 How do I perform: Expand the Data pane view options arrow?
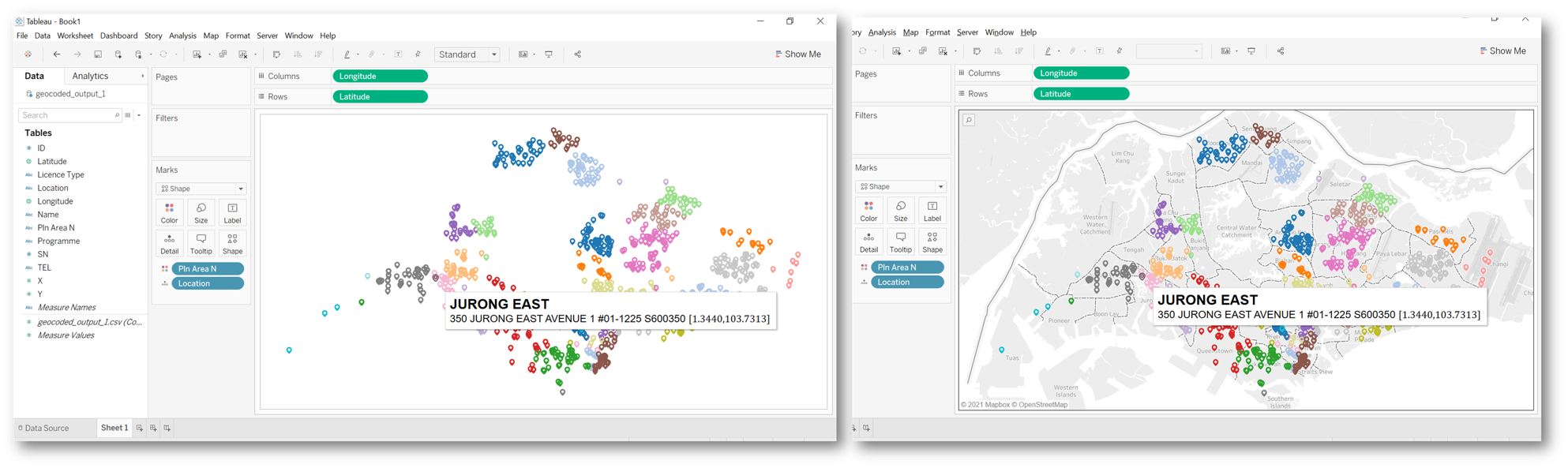139,115
